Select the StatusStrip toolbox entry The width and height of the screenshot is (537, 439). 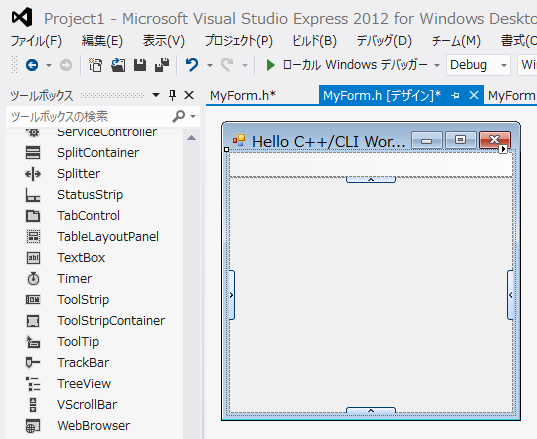[90, 195]
